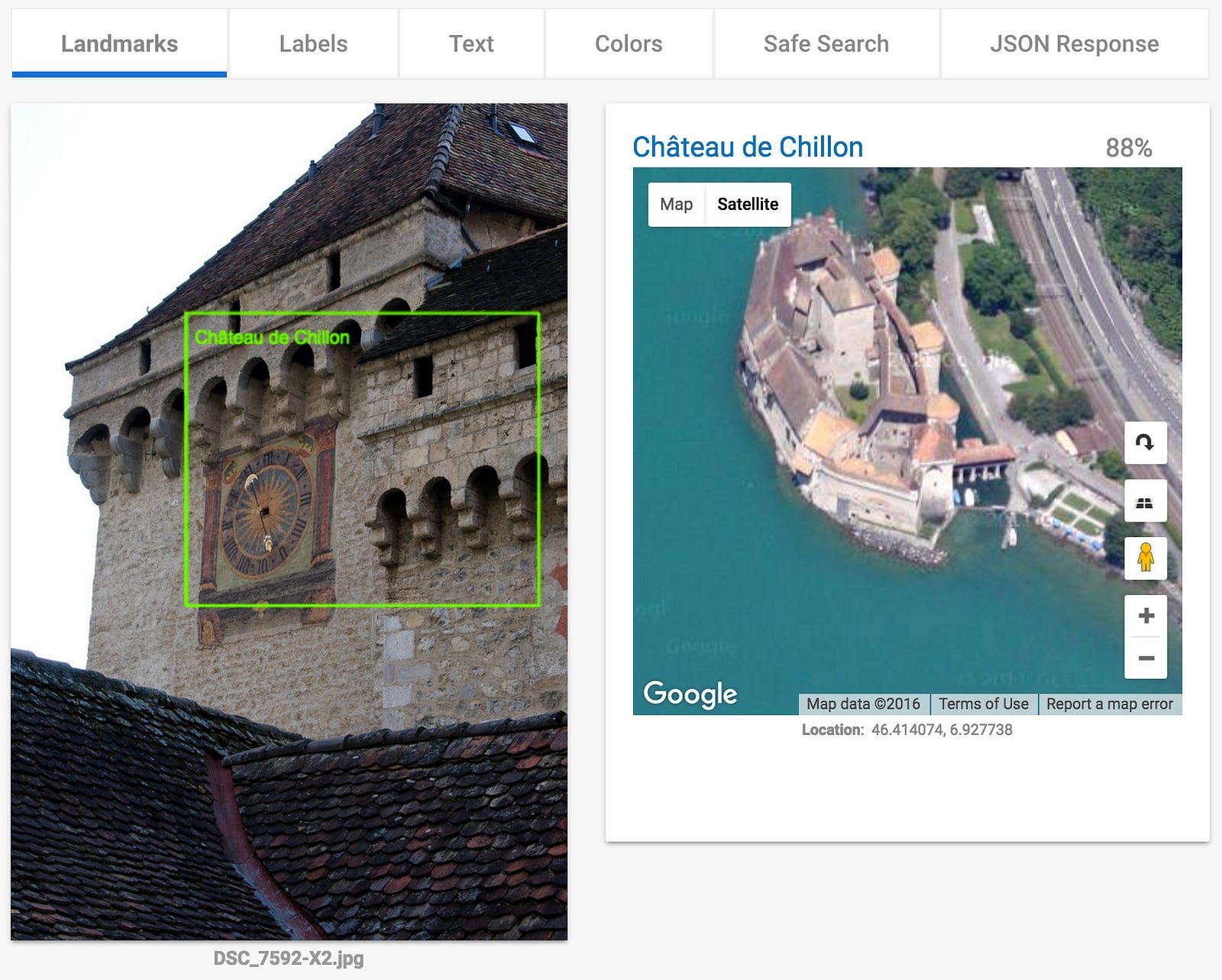Select the Street View pegman icon
Viewport: 1222px width, 980px height.
click(1145, 558)
